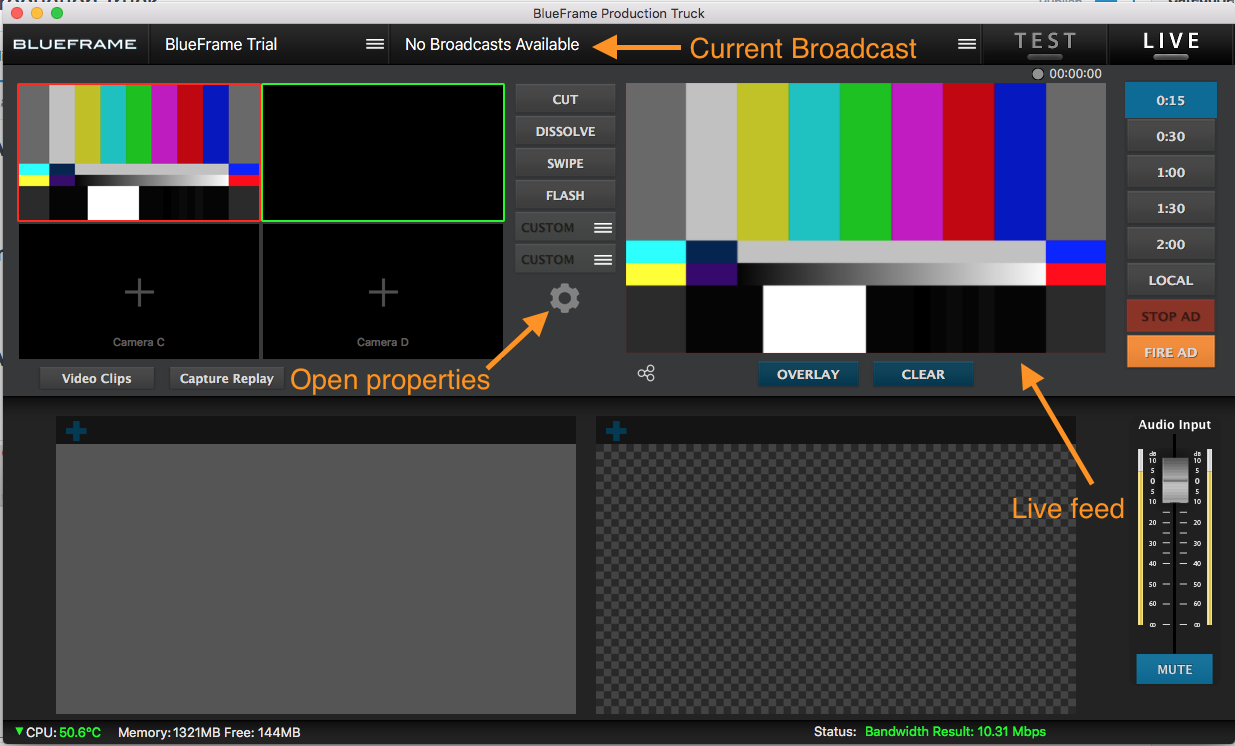Screen dimensions: 1235x746
Task: Add a source to Camera C slot
Action: pyautogui.click(x=139, y=292)
